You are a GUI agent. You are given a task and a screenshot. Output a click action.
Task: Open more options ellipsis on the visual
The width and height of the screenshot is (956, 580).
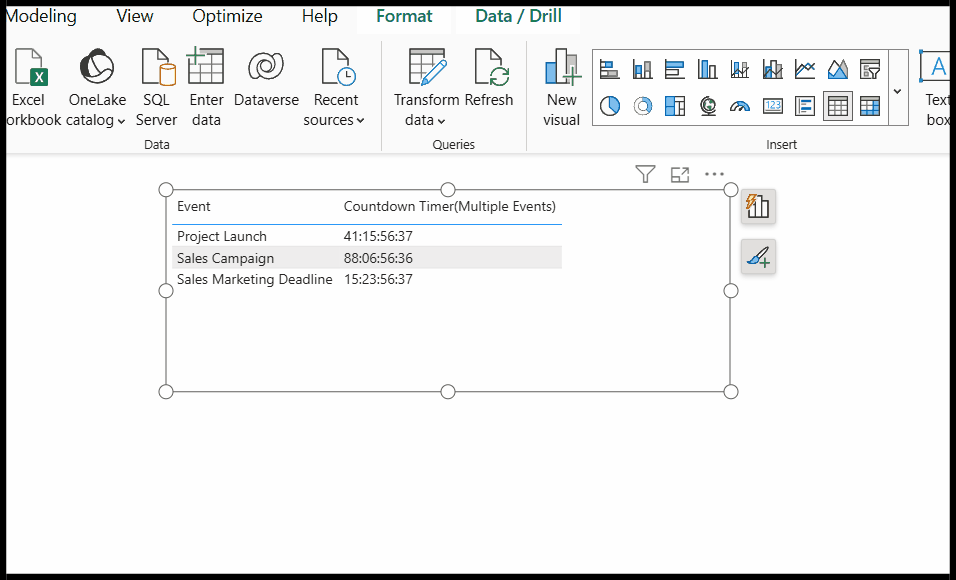point(714,175)
